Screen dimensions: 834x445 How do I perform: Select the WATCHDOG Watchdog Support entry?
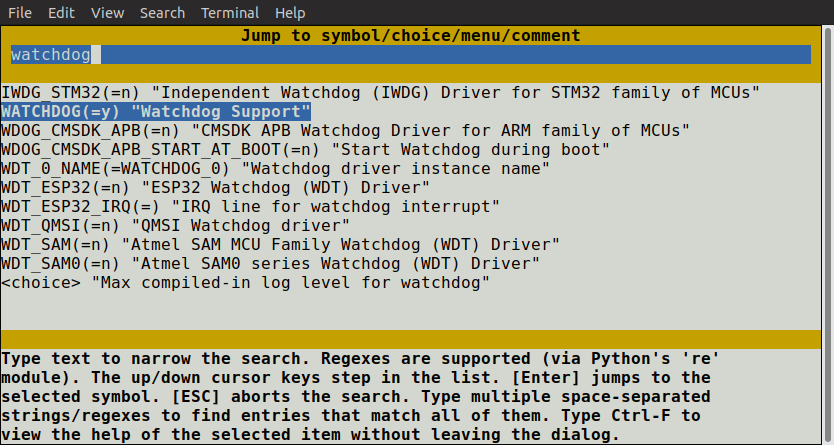coord(156,111)
